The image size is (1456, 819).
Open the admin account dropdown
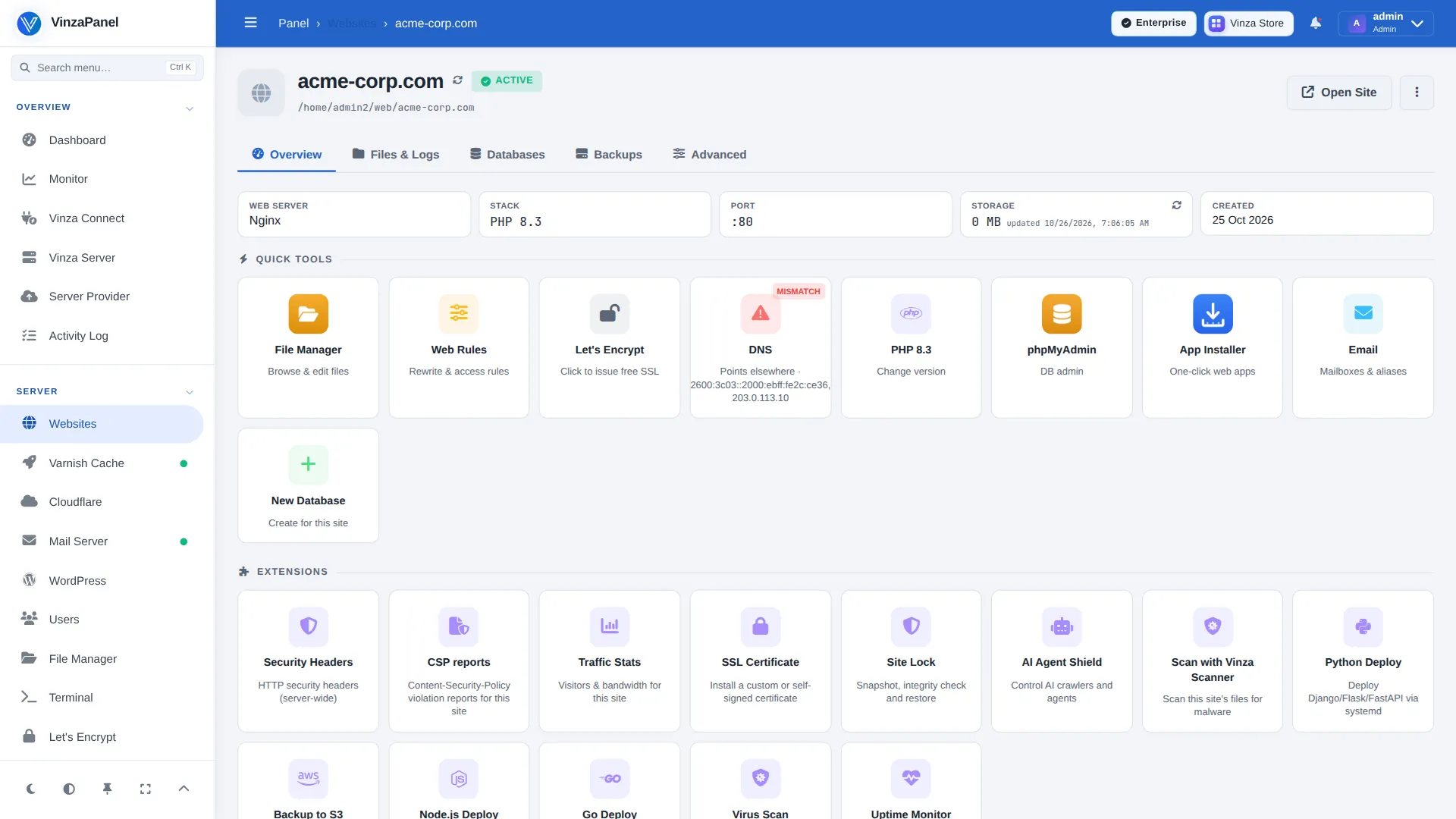(1385, 24)
